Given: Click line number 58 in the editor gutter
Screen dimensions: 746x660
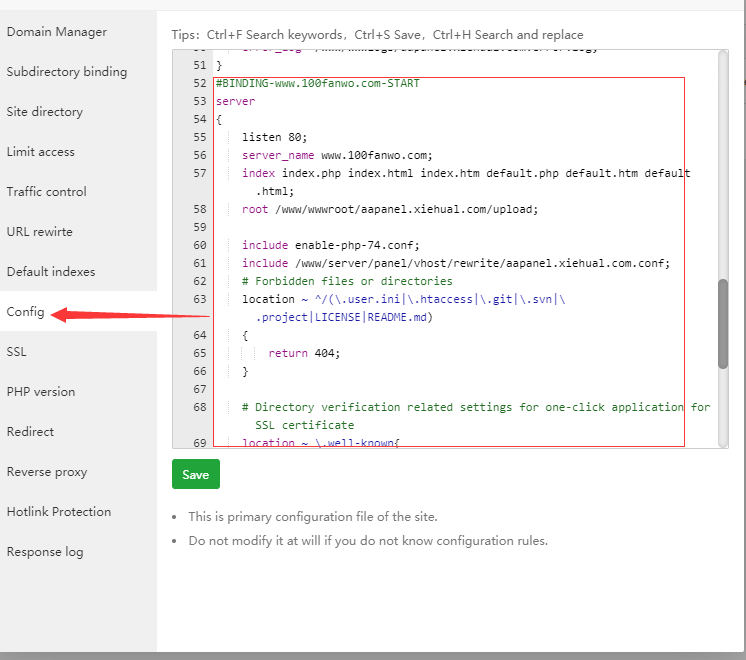Looking at the screenshot, I should [198, 209].
